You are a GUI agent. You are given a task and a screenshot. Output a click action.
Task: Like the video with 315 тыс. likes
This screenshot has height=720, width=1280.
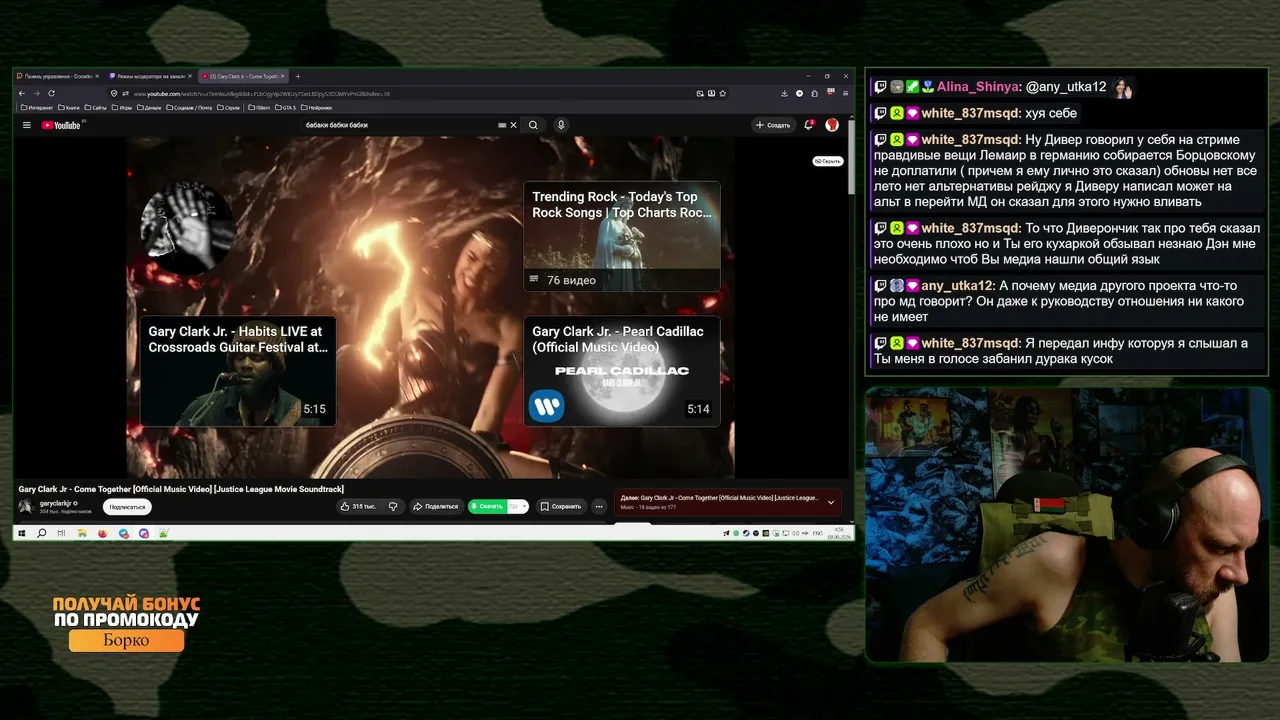click(358, 506)
